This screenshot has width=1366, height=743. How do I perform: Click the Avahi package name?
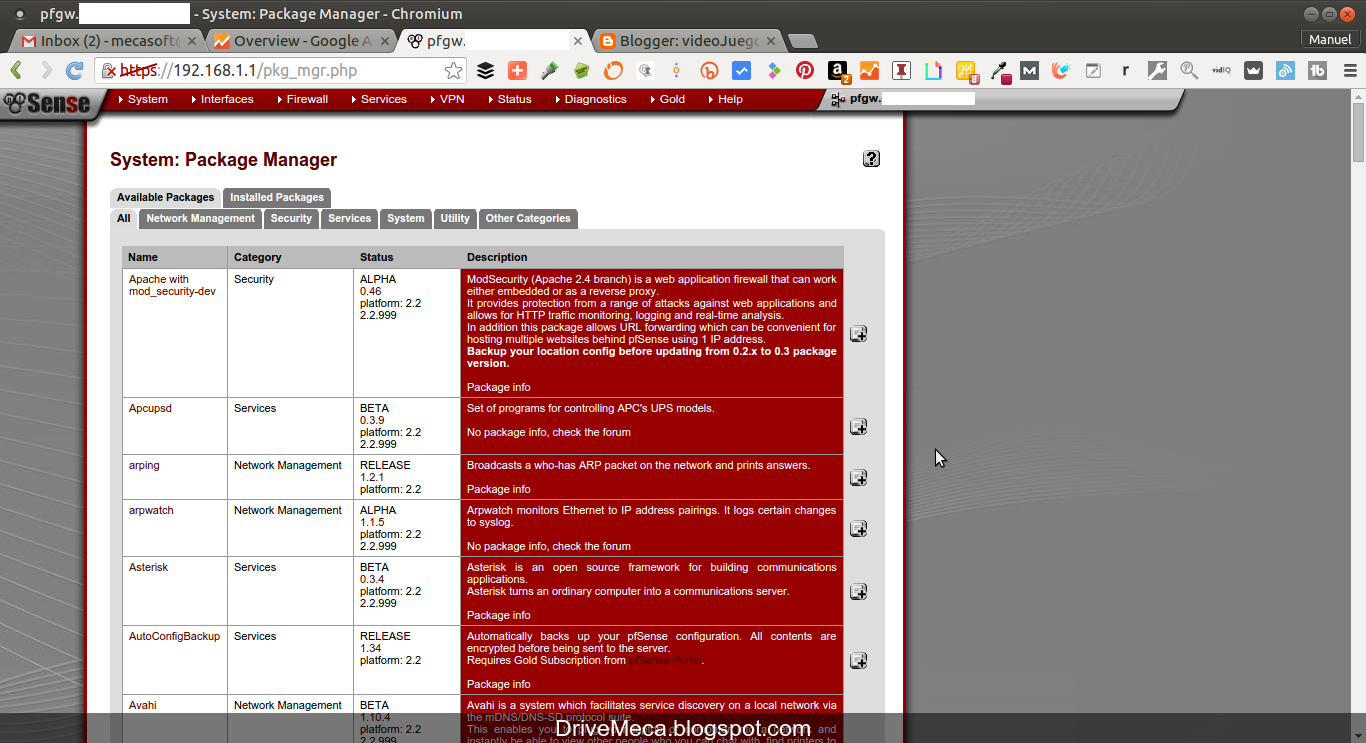tap(142, 705)
